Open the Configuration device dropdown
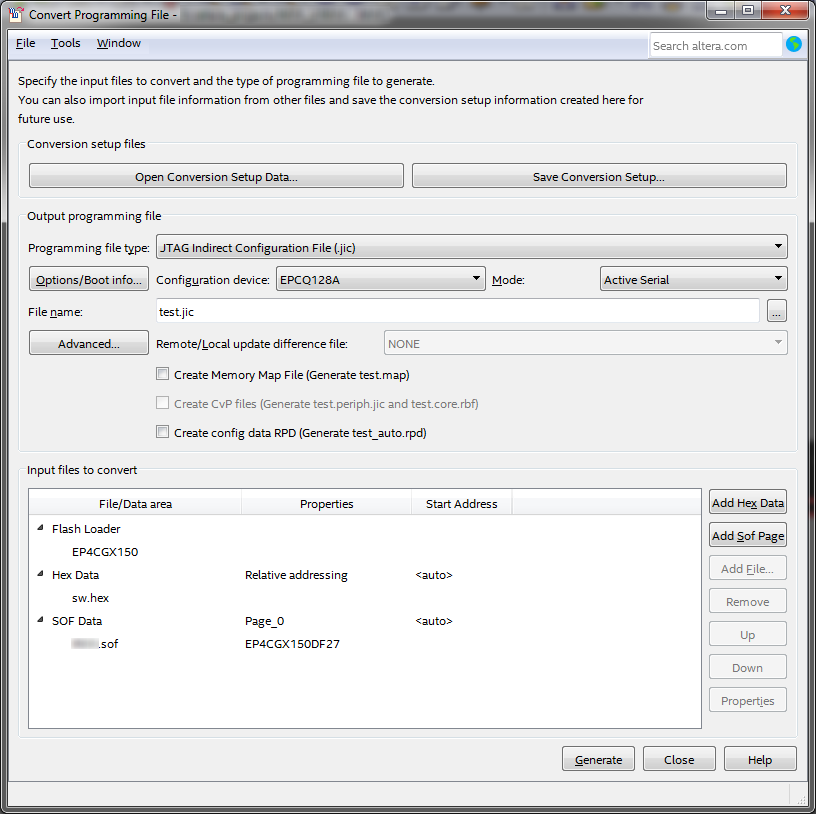This screenshot has width=816, height=814. pos(380,279)
